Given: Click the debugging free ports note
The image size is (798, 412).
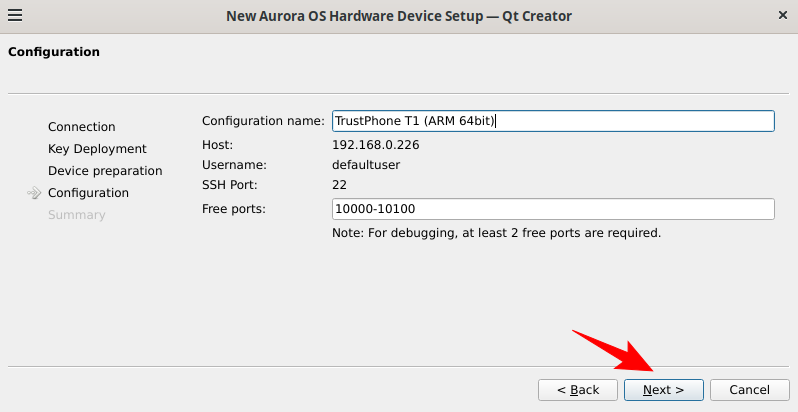Looking at the screenshot, I should 496,233.
